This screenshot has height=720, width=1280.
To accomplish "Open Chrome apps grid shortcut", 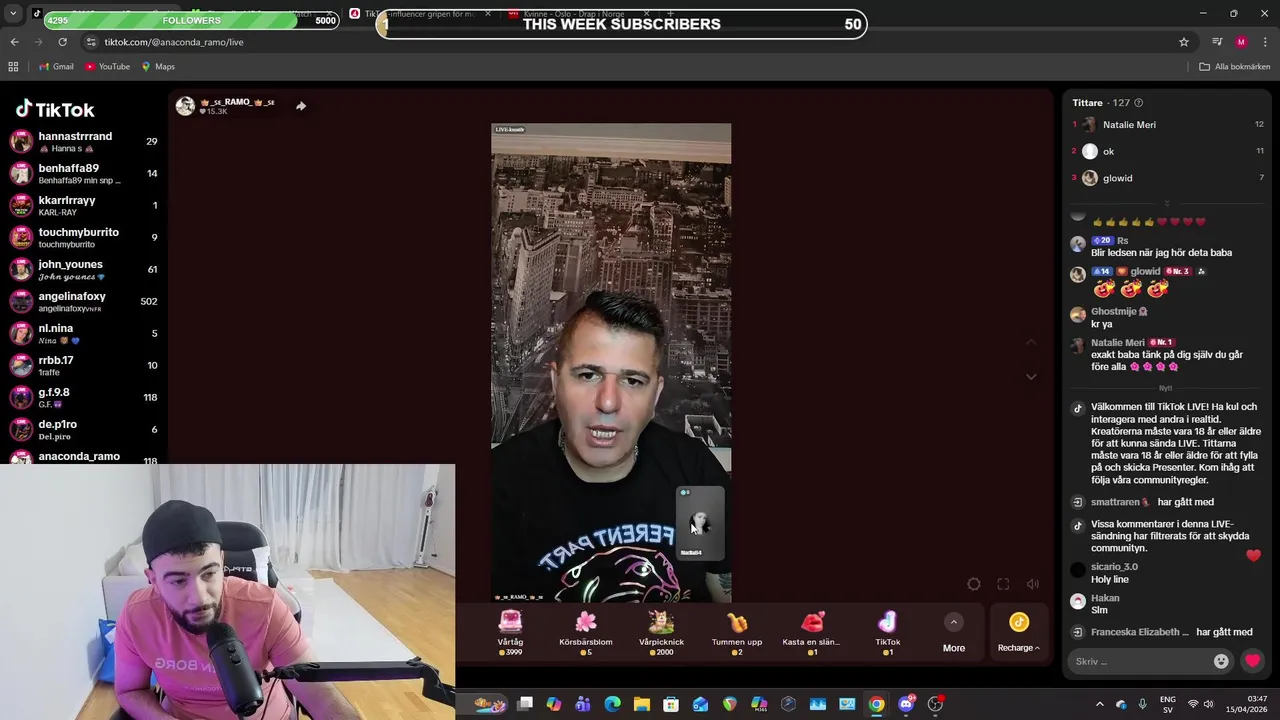I will coord(13,66).
